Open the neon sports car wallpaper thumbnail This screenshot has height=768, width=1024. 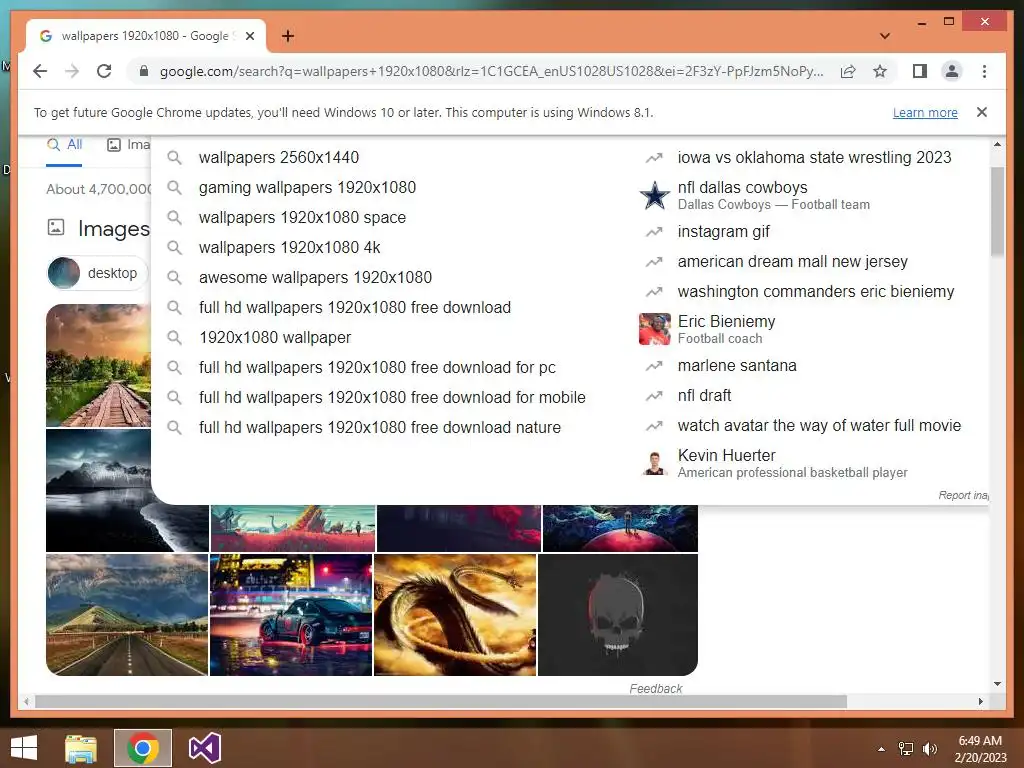point(291,615)
